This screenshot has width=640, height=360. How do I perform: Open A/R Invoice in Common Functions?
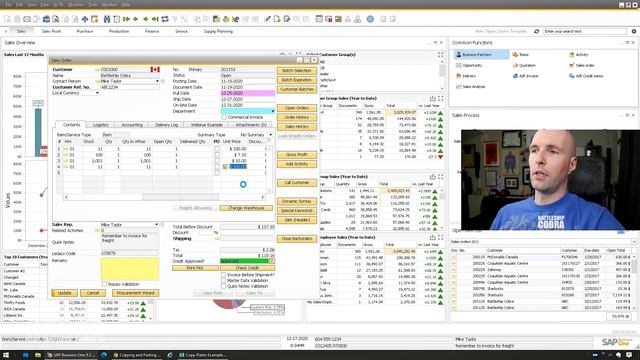point(525,76)
